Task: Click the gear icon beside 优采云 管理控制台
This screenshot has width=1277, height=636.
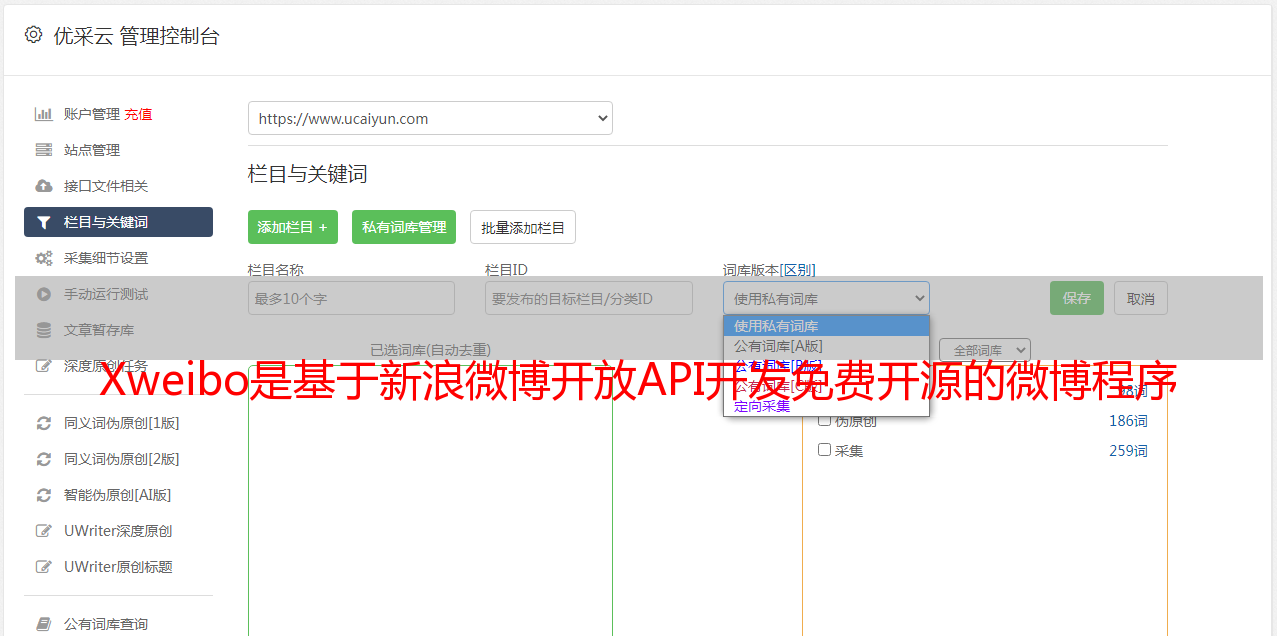Action: [33, 35]
